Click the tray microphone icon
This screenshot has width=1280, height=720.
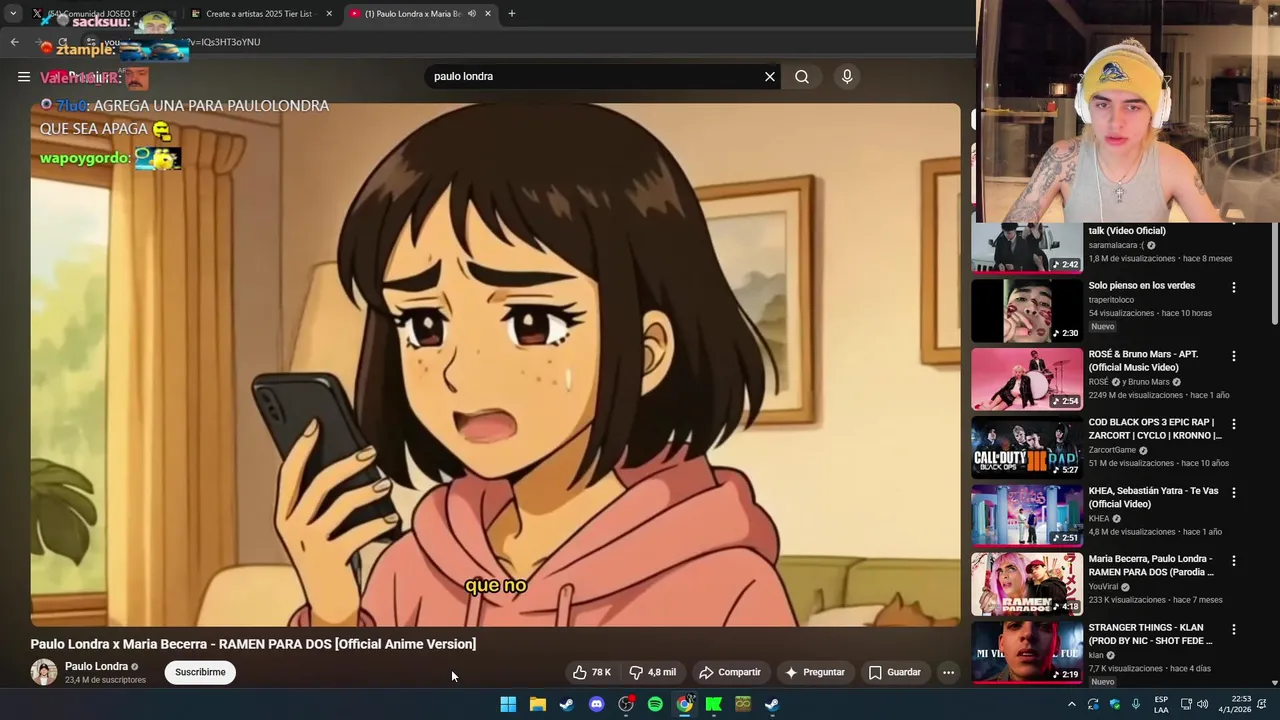coord(1136,704)
